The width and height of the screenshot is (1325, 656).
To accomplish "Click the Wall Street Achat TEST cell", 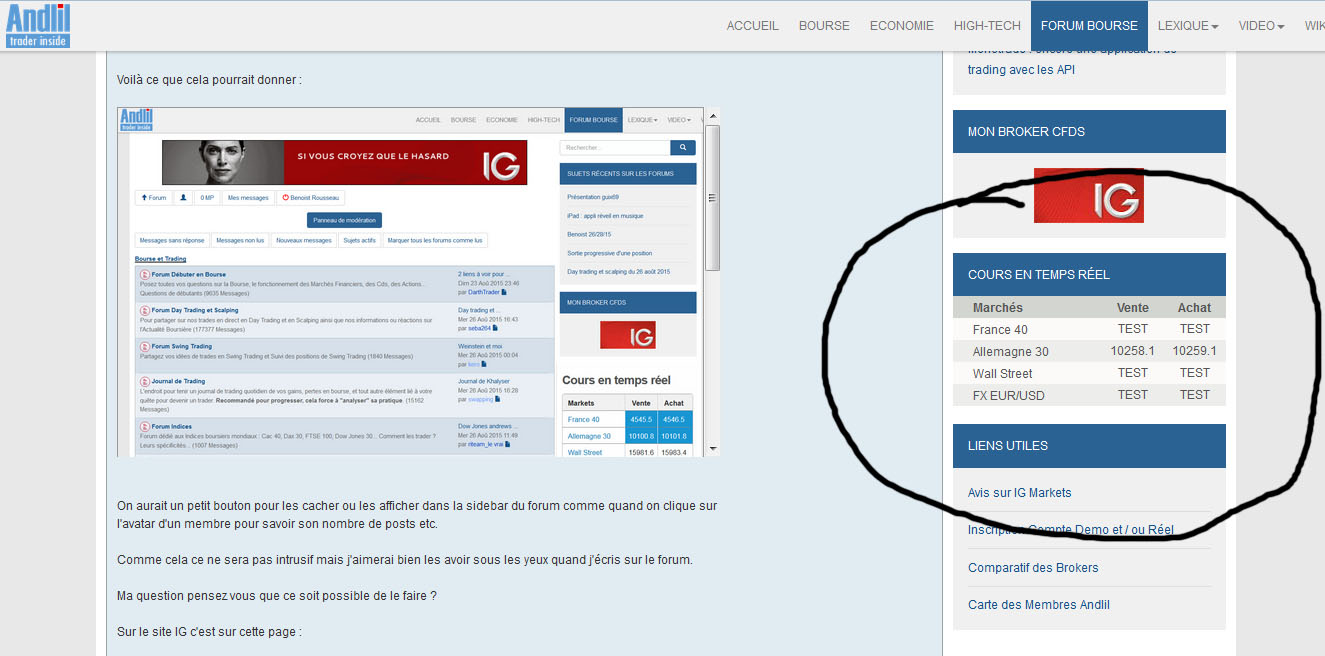I will click(x=1194, y=373).
